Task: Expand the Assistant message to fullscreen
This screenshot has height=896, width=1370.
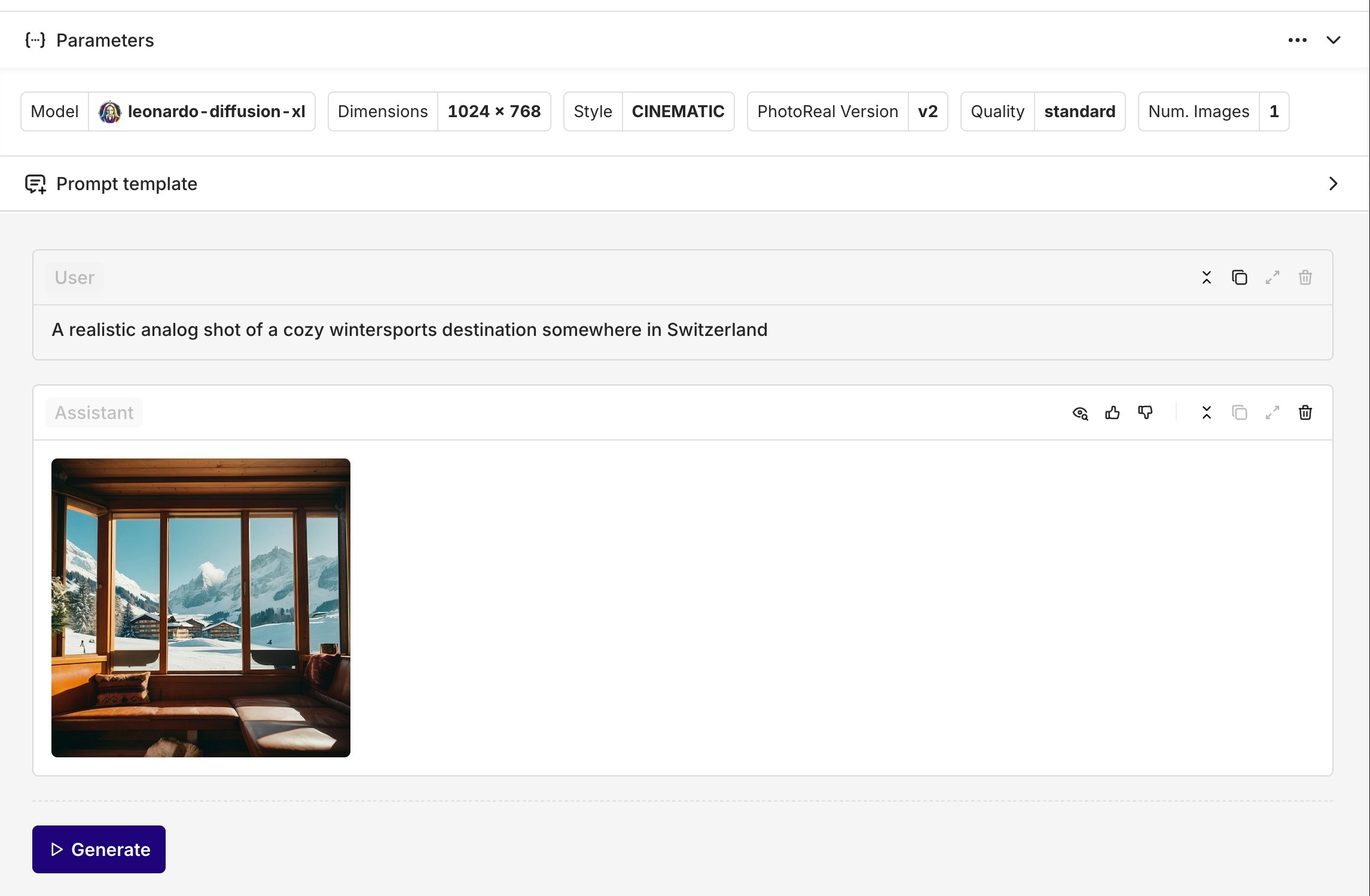Action: coord(1272,412)
